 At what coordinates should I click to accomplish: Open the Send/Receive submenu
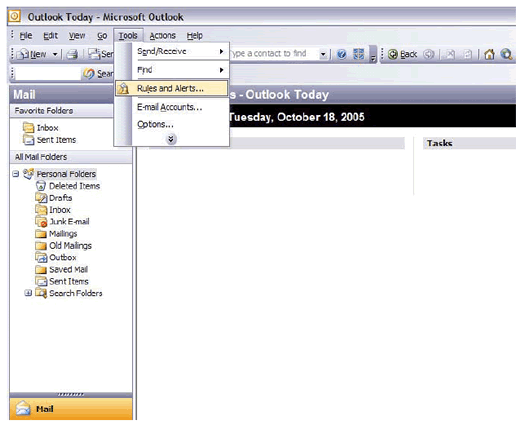(x=172, y=51)
